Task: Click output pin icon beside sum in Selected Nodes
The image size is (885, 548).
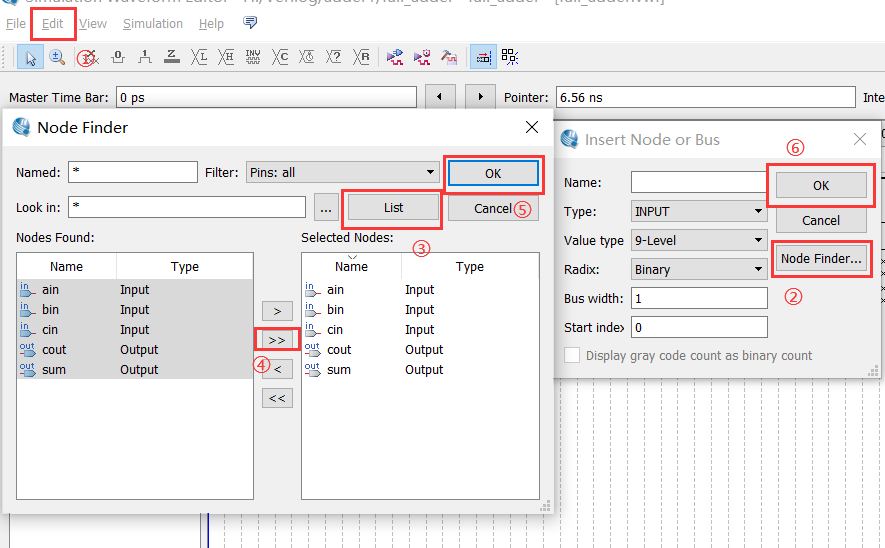Action: point(312,370)
